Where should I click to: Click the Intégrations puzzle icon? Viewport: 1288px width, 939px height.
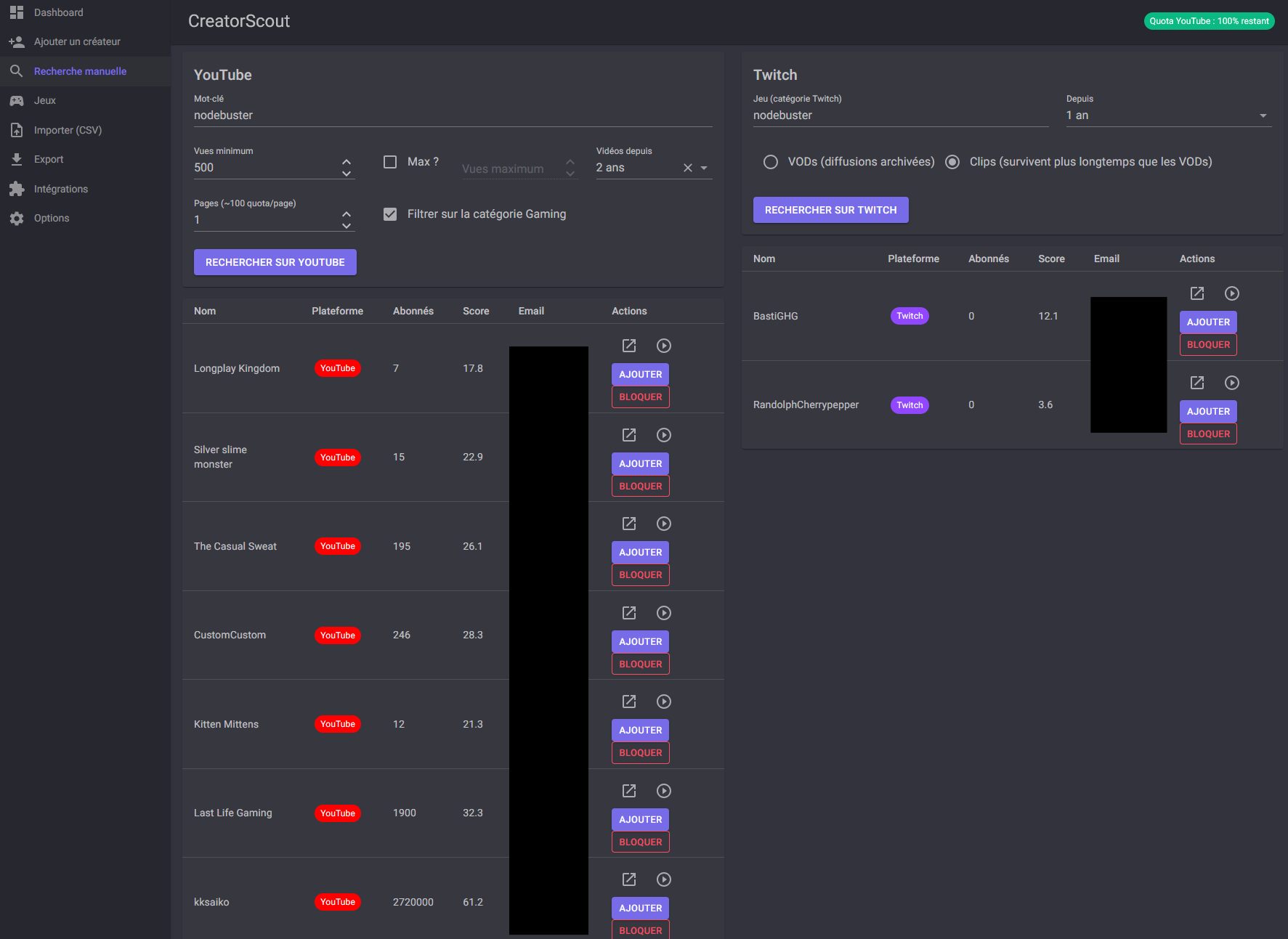(x=17, y=189)
